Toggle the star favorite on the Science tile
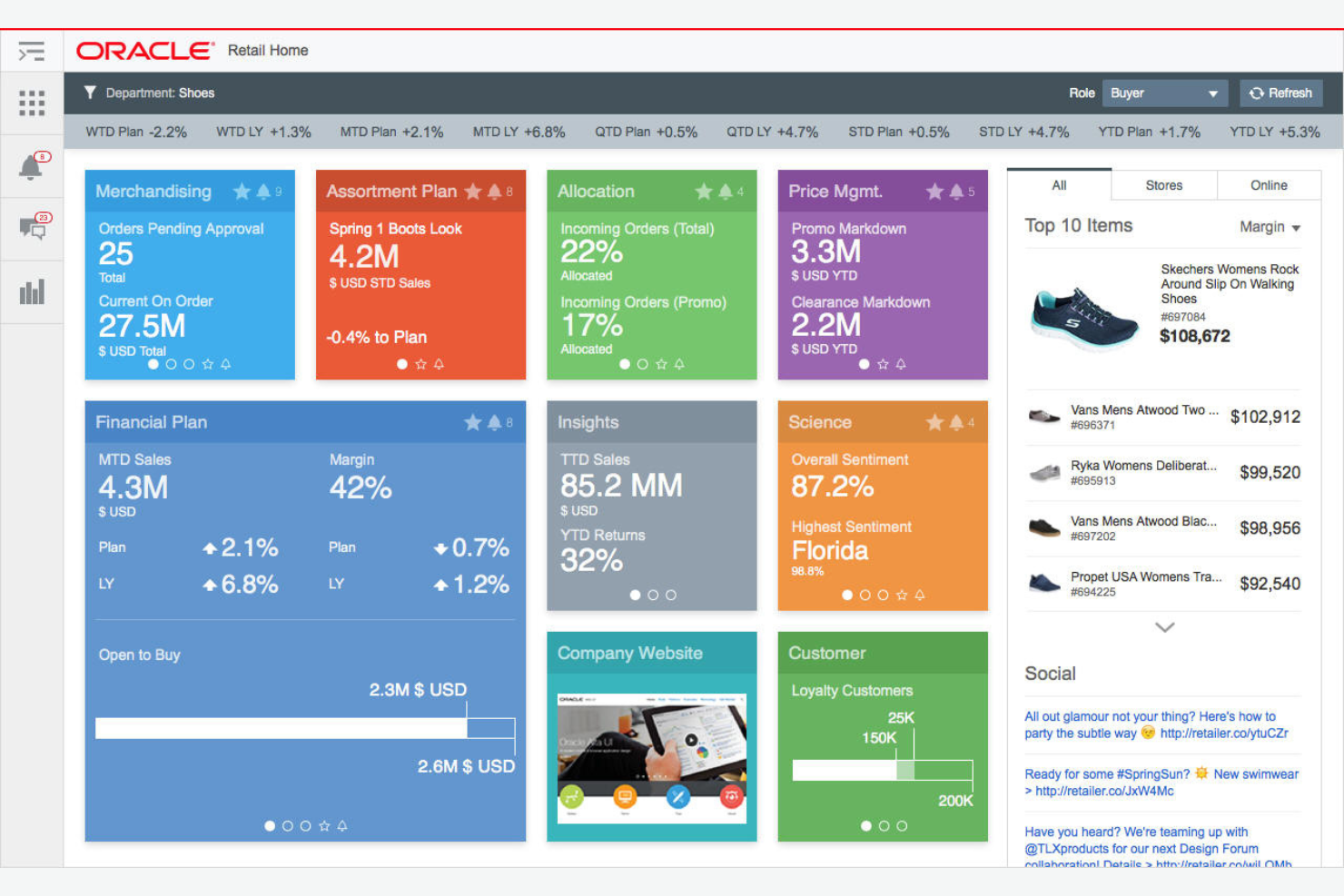 click(934, 422)
